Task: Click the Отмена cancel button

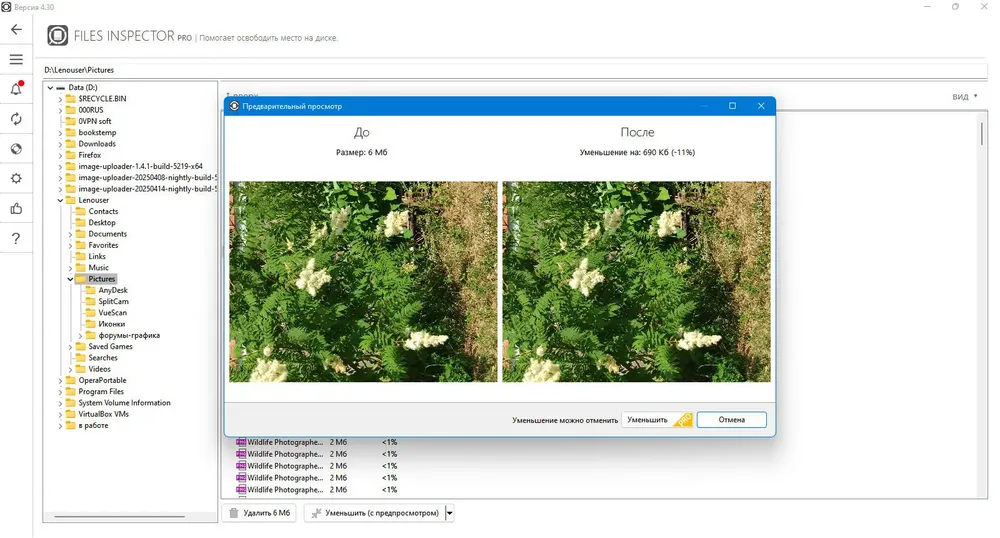Action: click(x=732, y=420)
